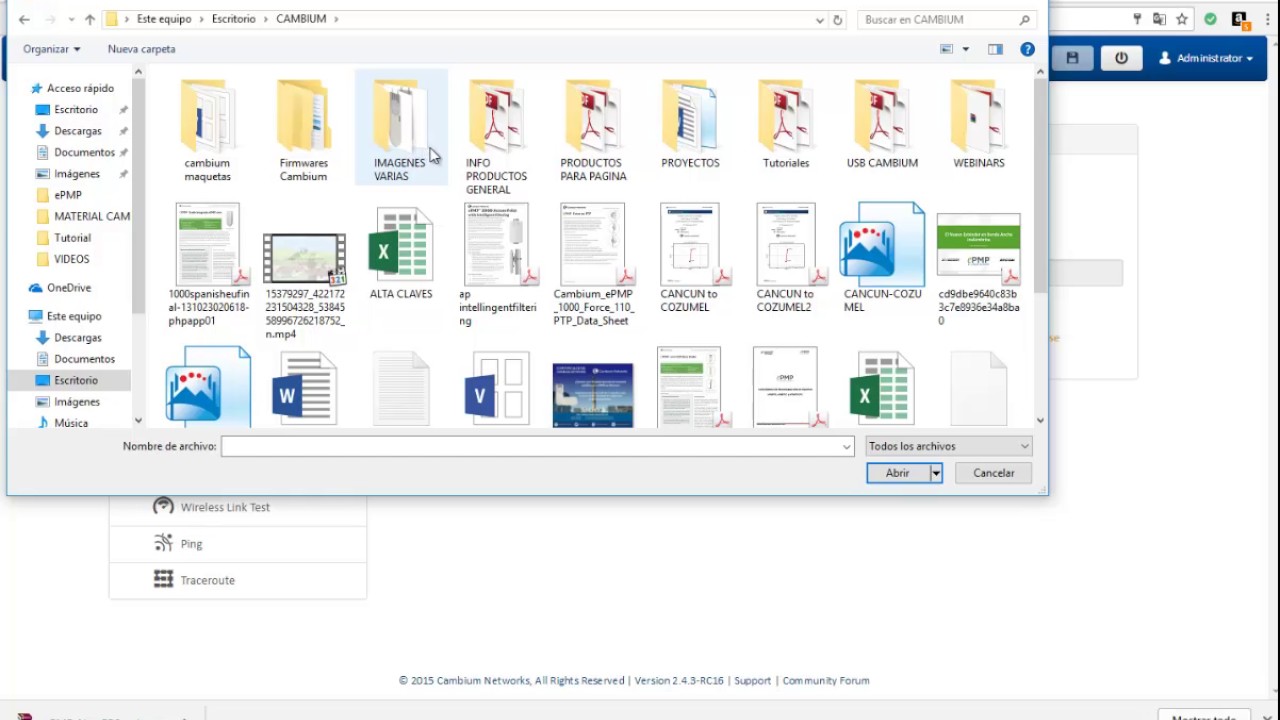Create a Nueva carpeta

tap(141, 49)
